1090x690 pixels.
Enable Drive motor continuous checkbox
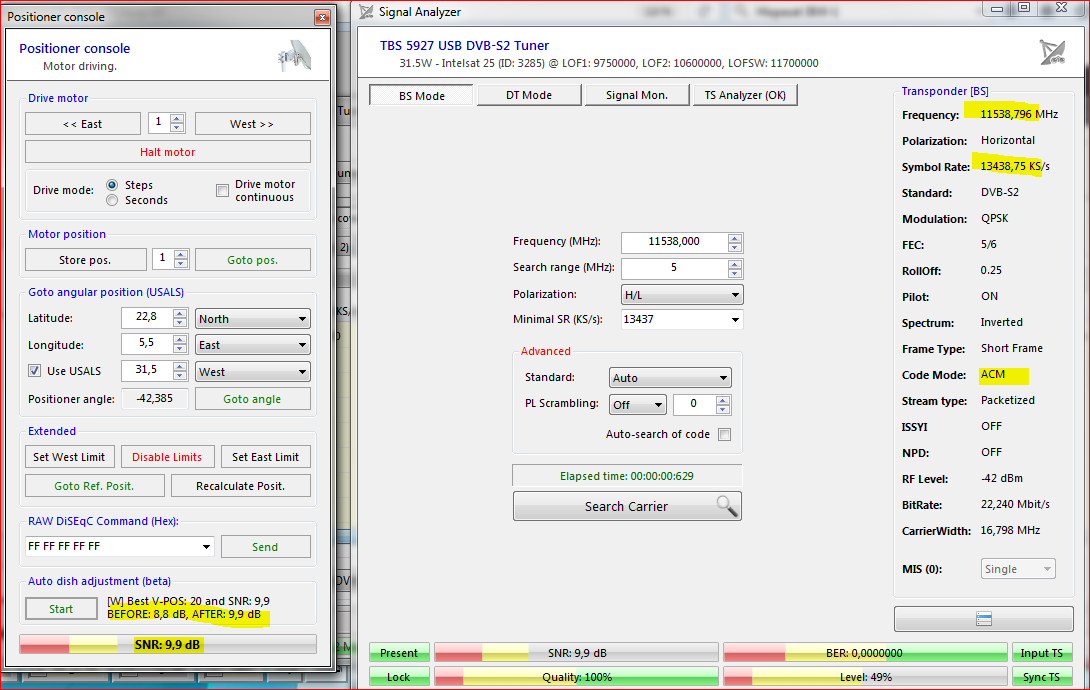tap(223, 191)
